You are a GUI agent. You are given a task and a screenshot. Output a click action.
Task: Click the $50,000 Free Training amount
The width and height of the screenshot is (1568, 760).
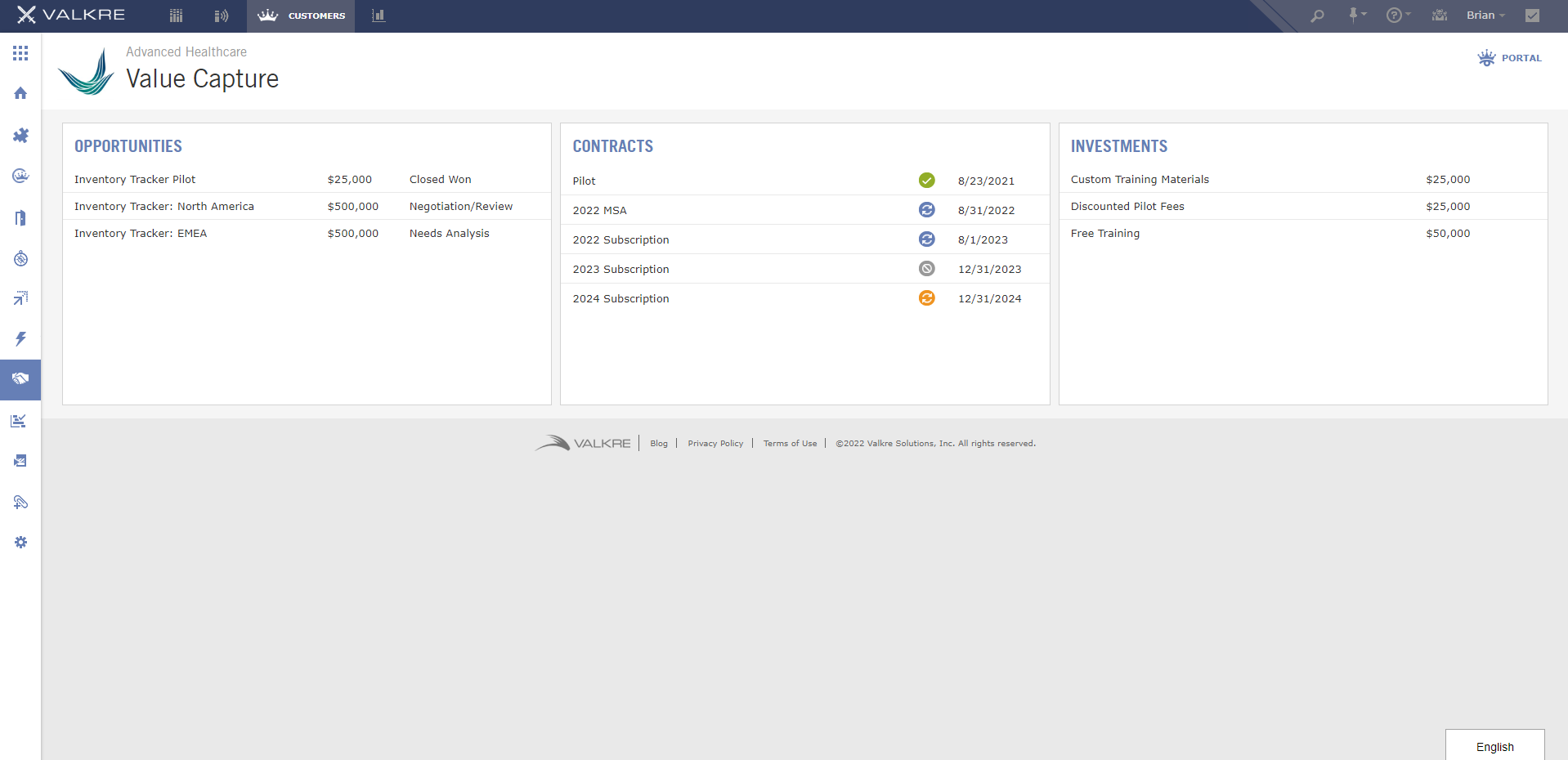pos(1448,234)
